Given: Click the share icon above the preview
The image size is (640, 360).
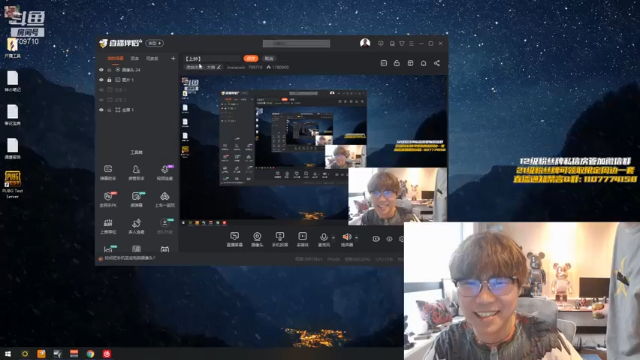Looking at the screenshot, I should (437, 63).
